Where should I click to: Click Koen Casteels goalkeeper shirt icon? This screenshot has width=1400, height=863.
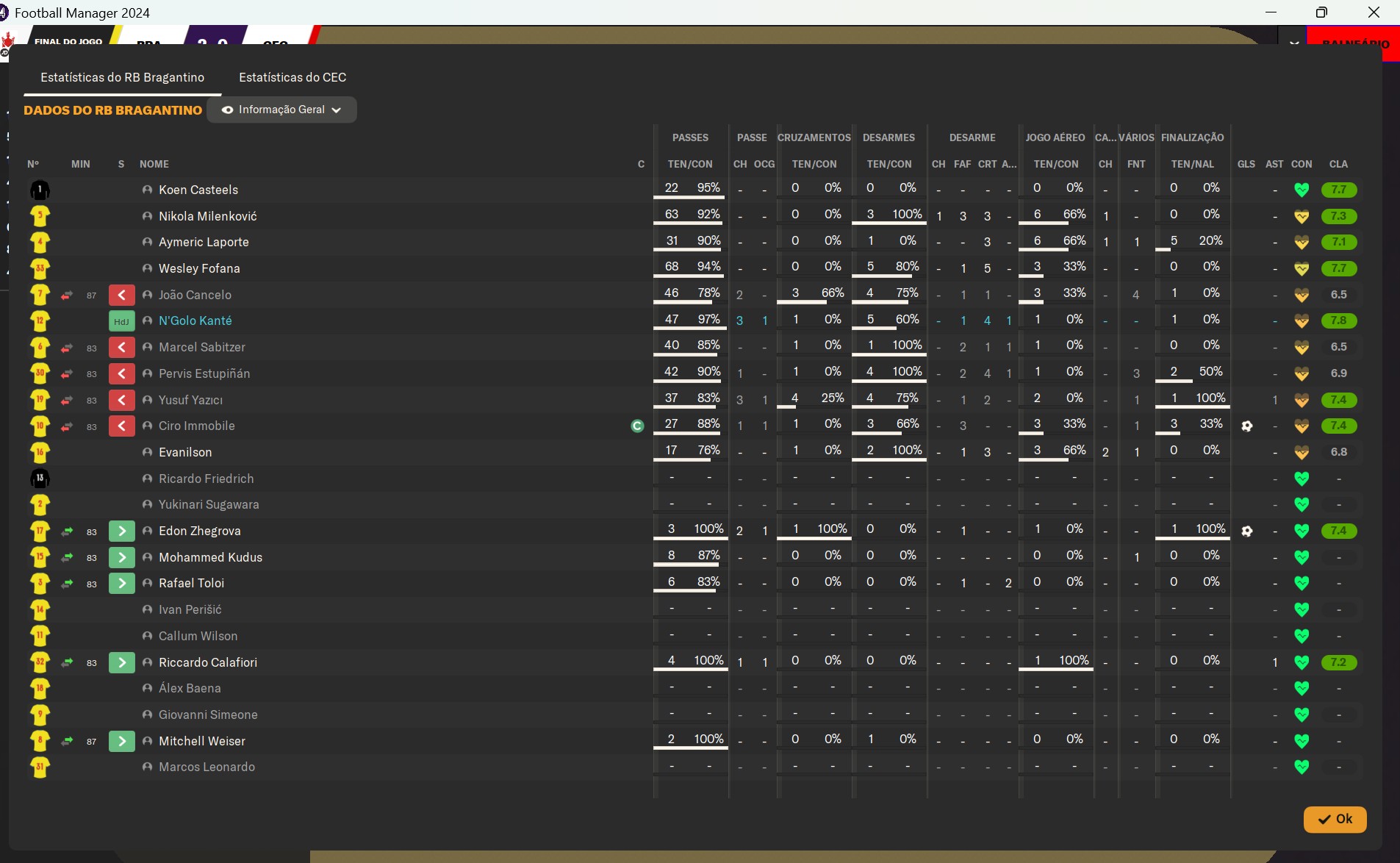click(x=40, y=190)
